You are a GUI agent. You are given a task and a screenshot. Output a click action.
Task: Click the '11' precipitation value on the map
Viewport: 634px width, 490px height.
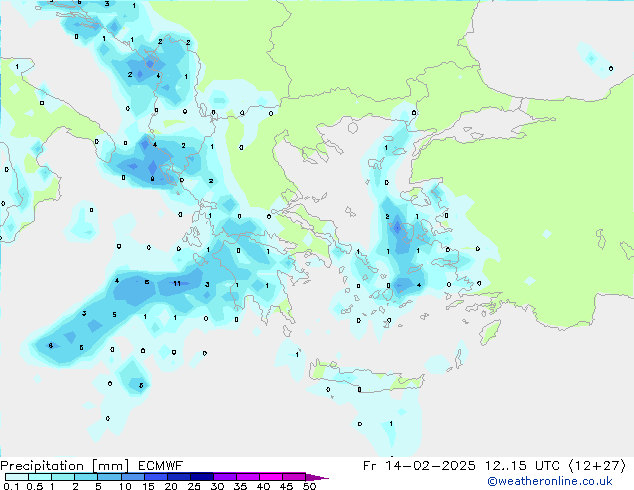point(177,283)
